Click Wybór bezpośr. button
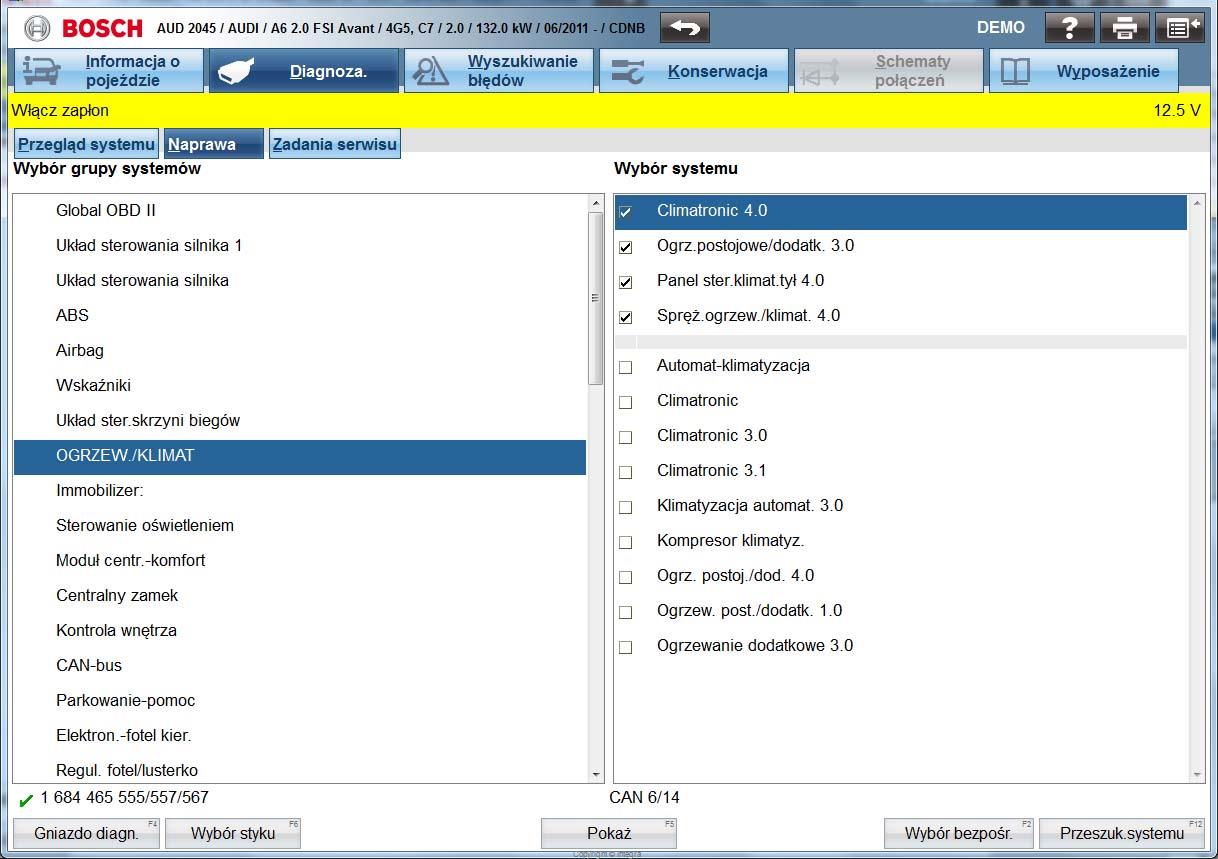Image resolution: width=1218 pixels, height=859 pixels. (958, 833)
